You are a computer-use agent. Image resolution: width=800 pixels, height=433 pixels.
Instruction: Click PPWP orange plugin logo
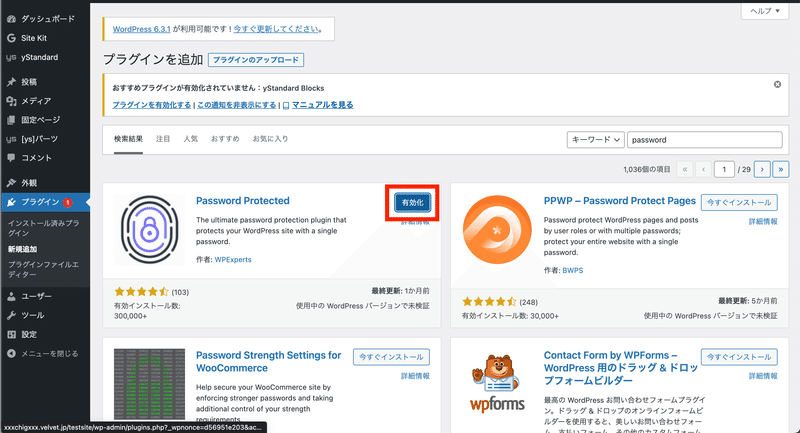[497, 230]
